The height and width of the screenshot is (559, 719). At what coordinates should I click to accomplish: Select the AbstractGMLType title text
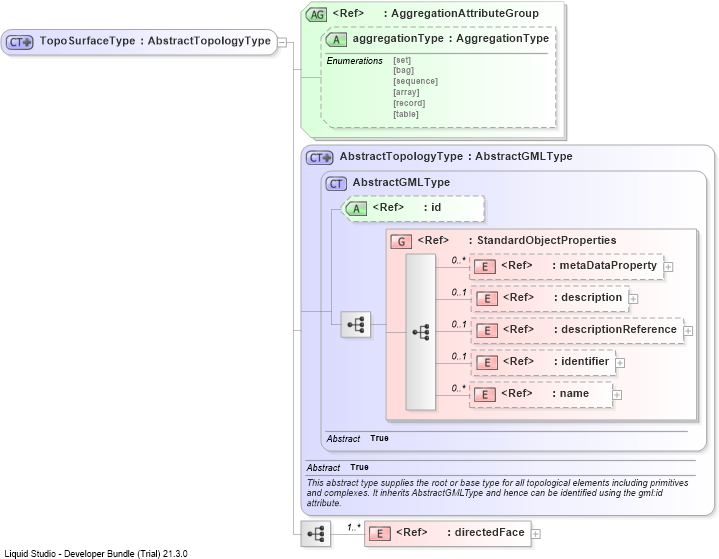tap(401, 183)
